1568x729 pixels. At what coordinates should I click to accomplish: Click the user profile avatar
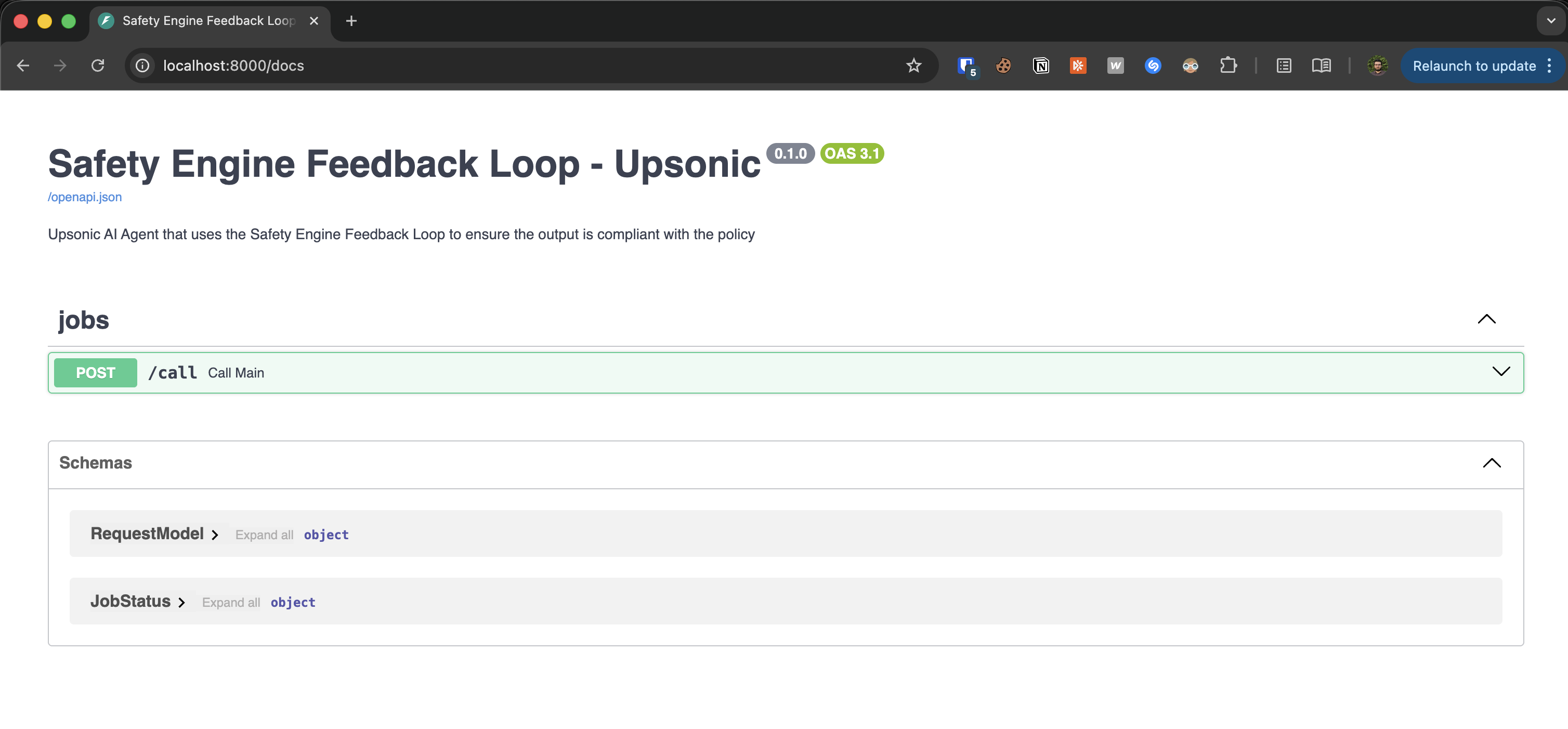point(1378,66)
